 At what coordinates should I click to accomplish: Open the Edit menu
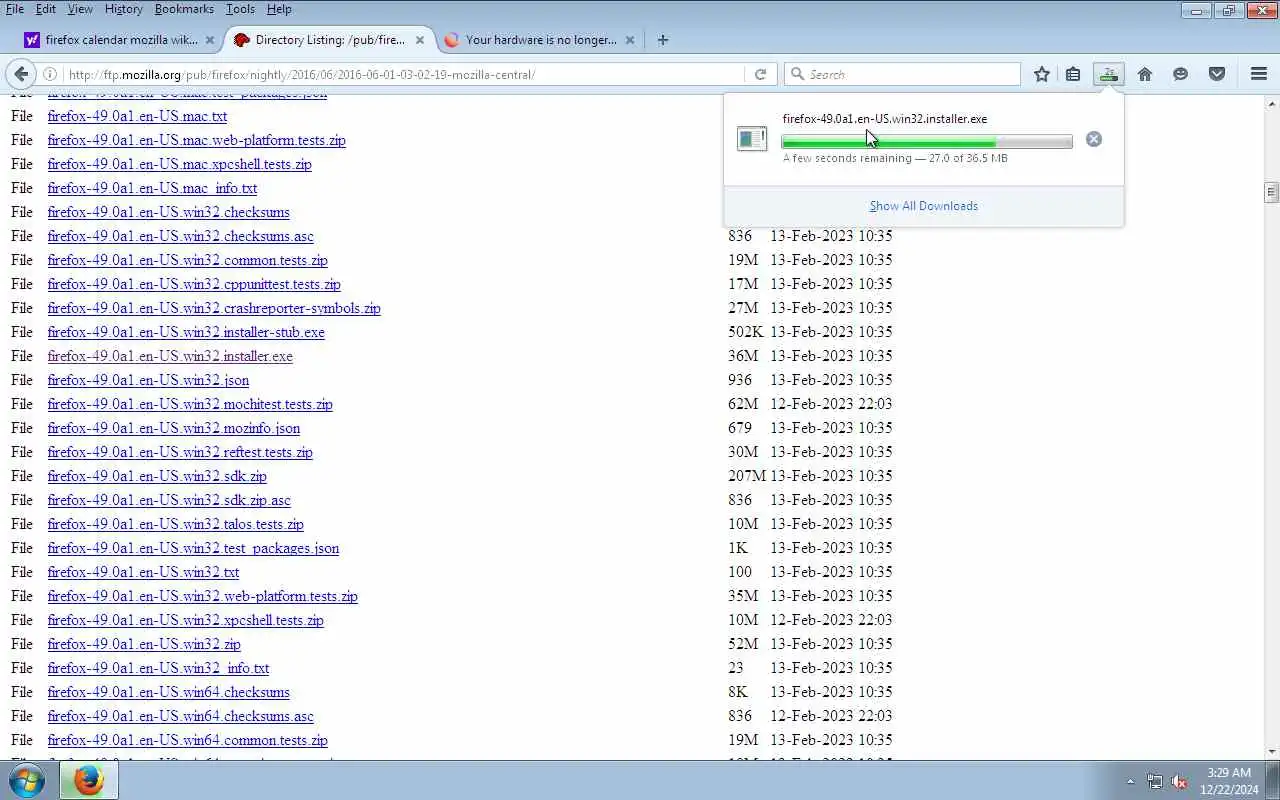(x=46, y=9)
